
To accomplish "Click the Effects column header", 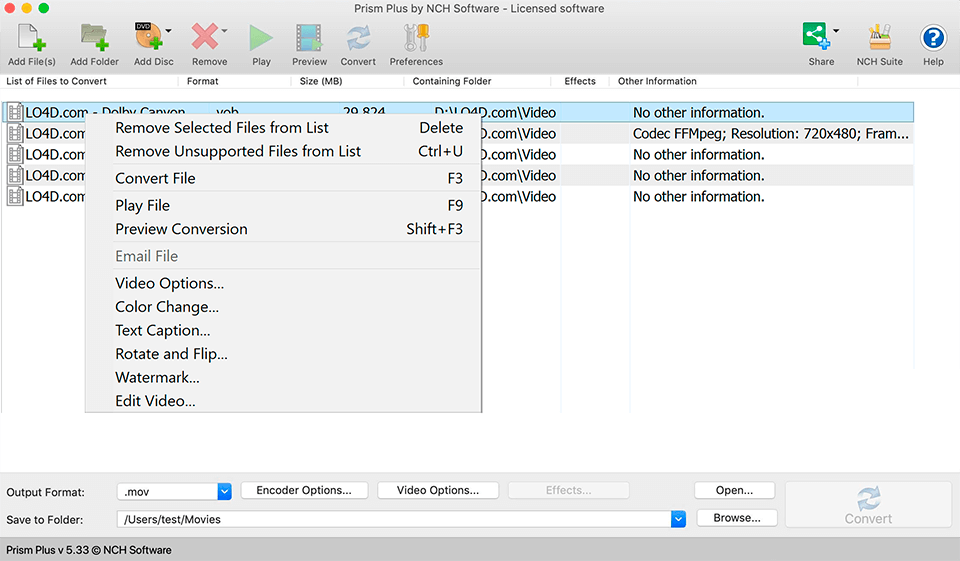I will pos(580,81).
